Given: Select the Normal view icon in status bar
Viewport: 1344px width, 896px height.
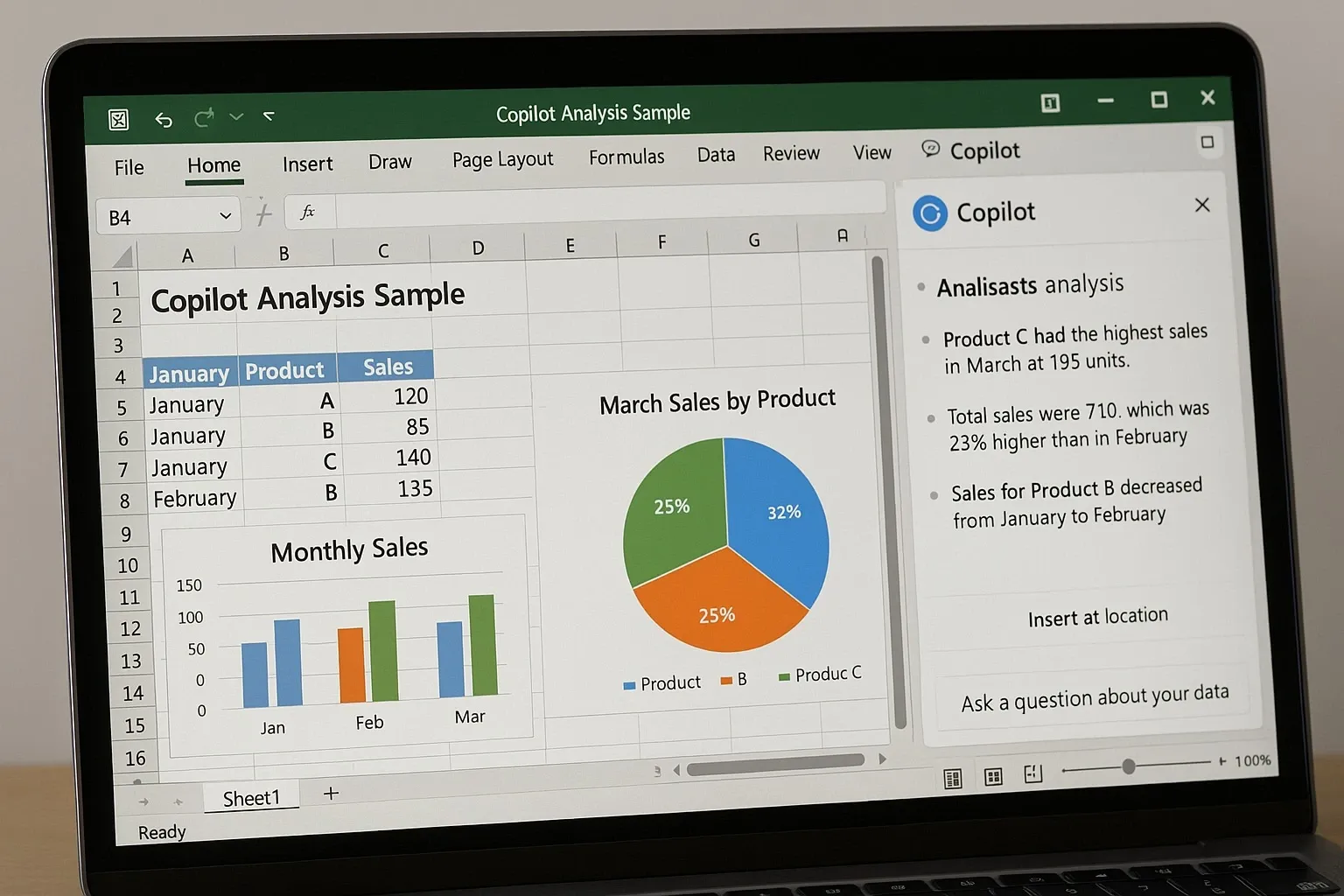Looking at the screenshot, I should point(954,775).
